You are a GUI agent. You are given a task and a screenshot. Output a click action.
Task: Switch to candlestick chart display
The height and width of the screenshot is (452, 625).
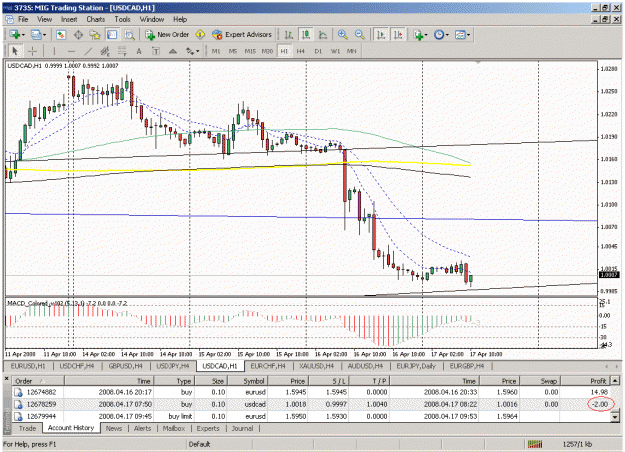click(x=306, y=35)
